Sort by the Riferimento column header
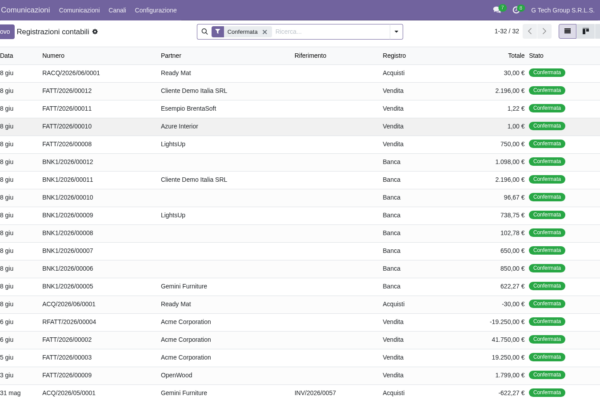 (x=310, y=56)
